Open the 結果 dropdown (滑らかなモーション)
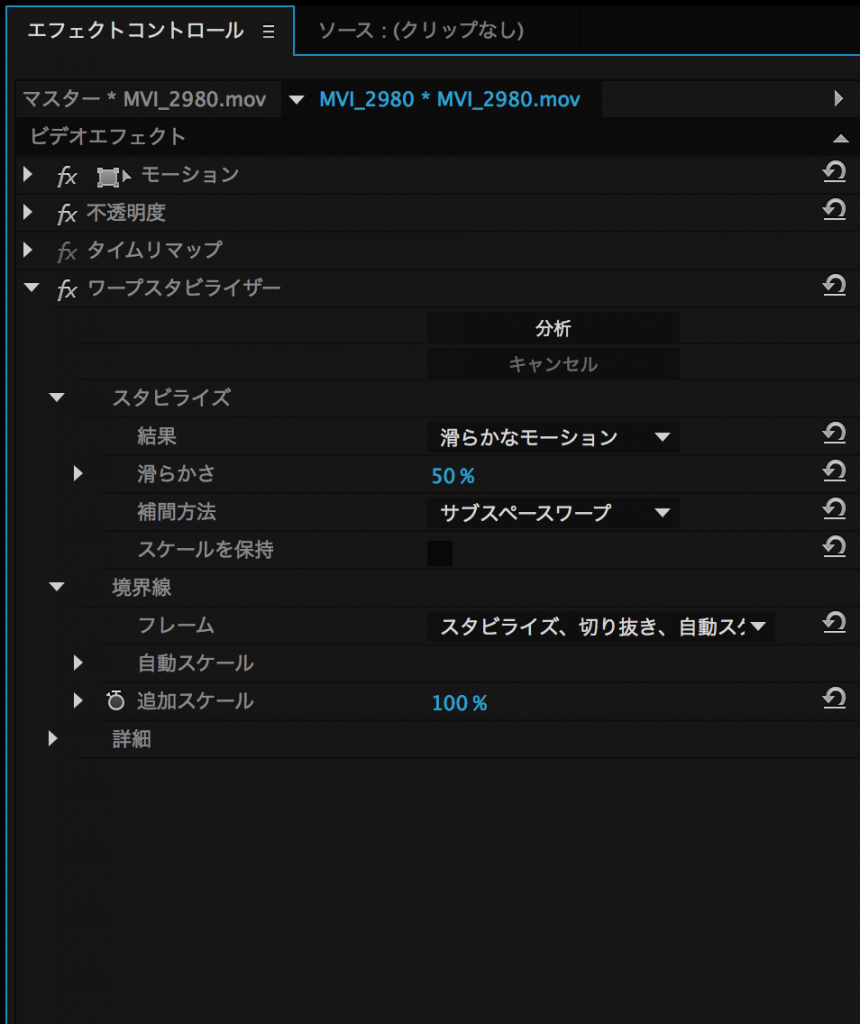860x1024 pixels. (553, 437)
